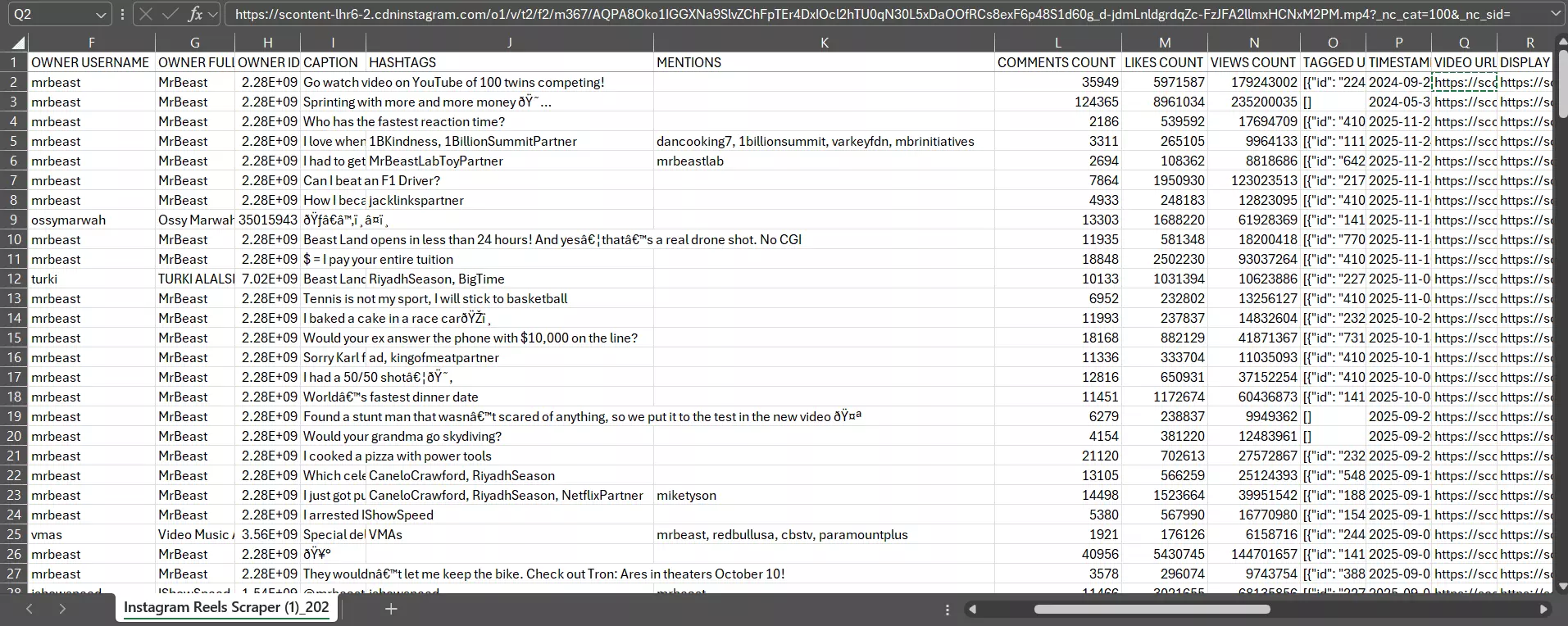Open the dropdown chevron next to fx
Screen dimensions: 1568x626
coord(213,14)
